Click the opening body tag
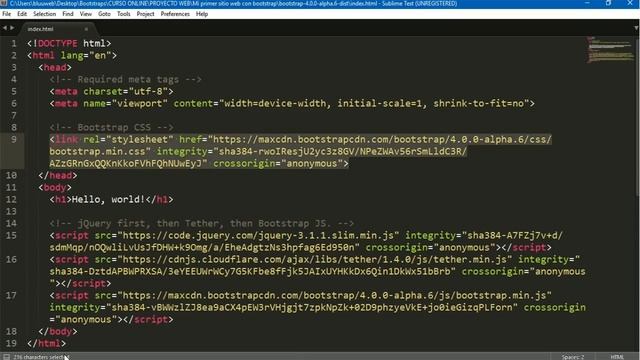 (55, 187)
